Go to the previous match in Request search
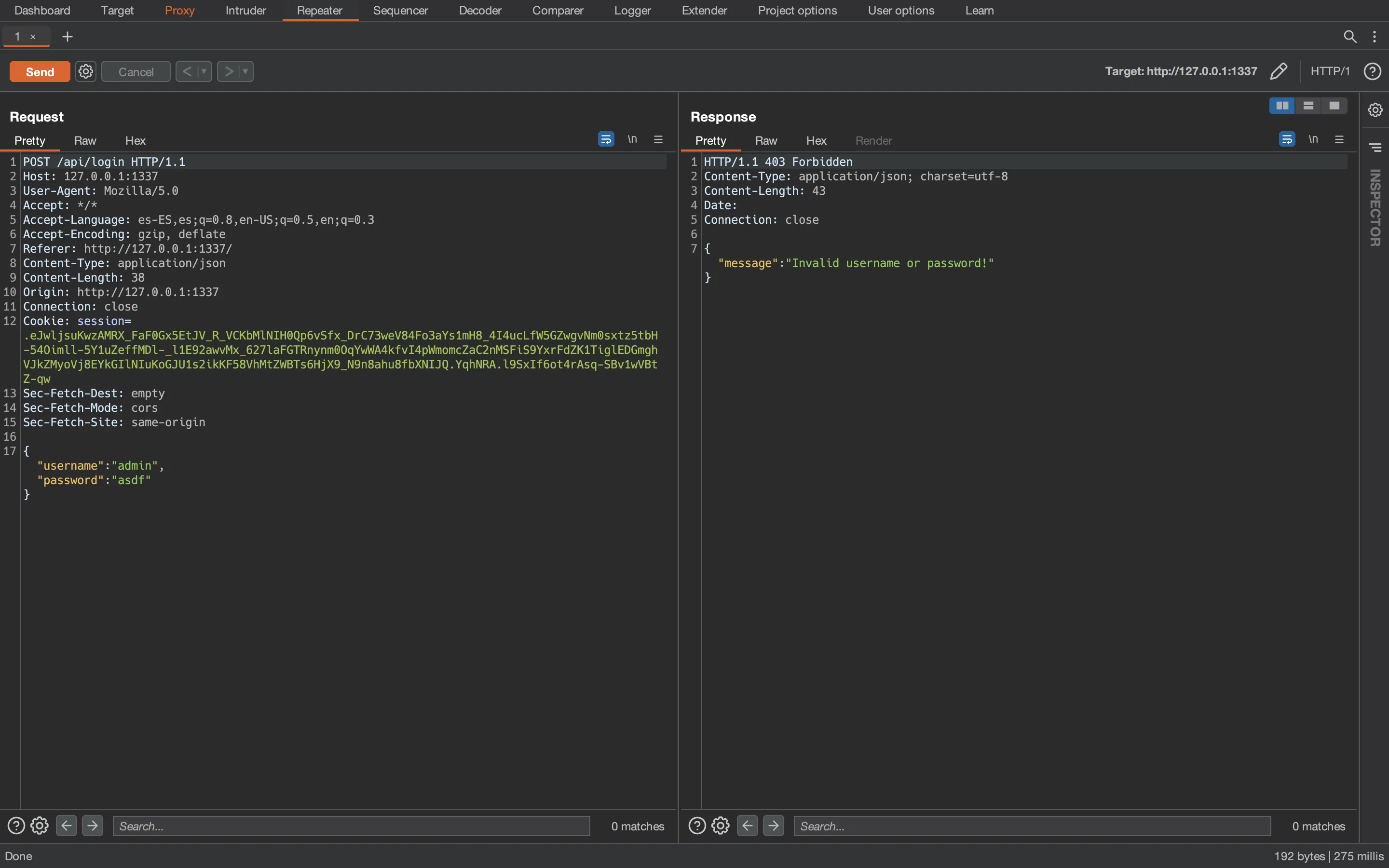 point(67,826)
